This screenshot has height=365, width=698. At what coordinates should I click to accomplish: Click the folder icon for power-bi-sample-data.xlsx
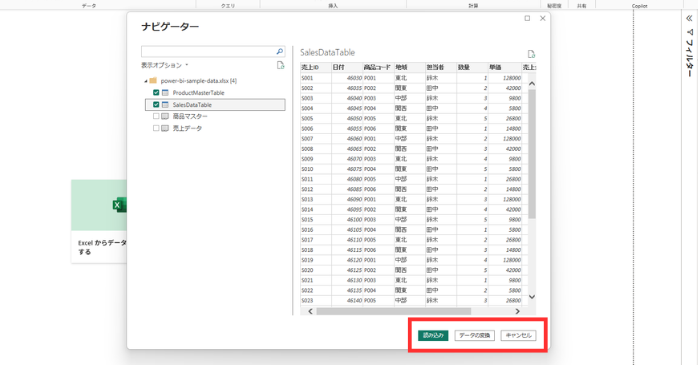(x=153, y=81)
